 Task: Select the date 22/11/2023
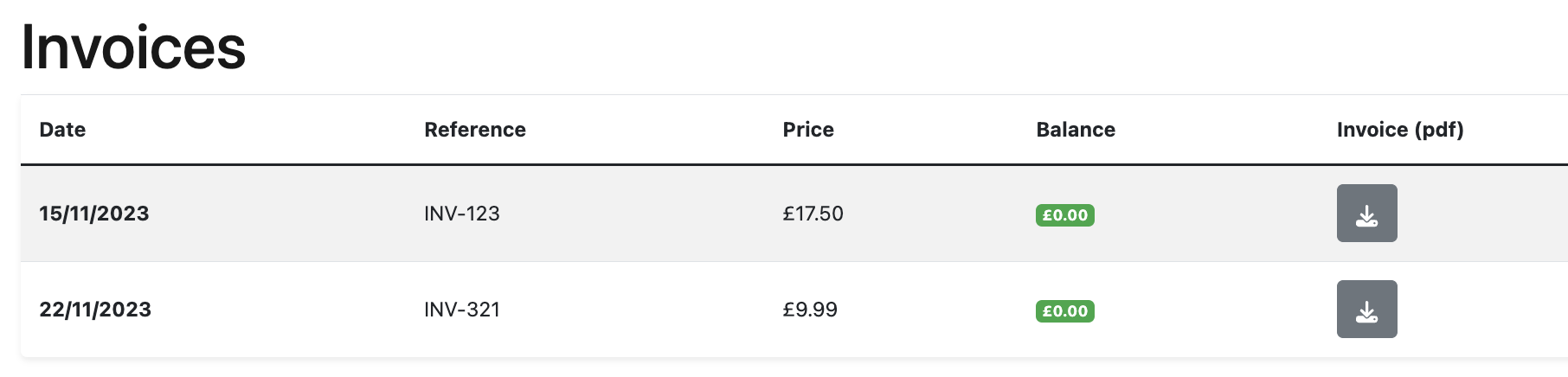click(95, 310)
